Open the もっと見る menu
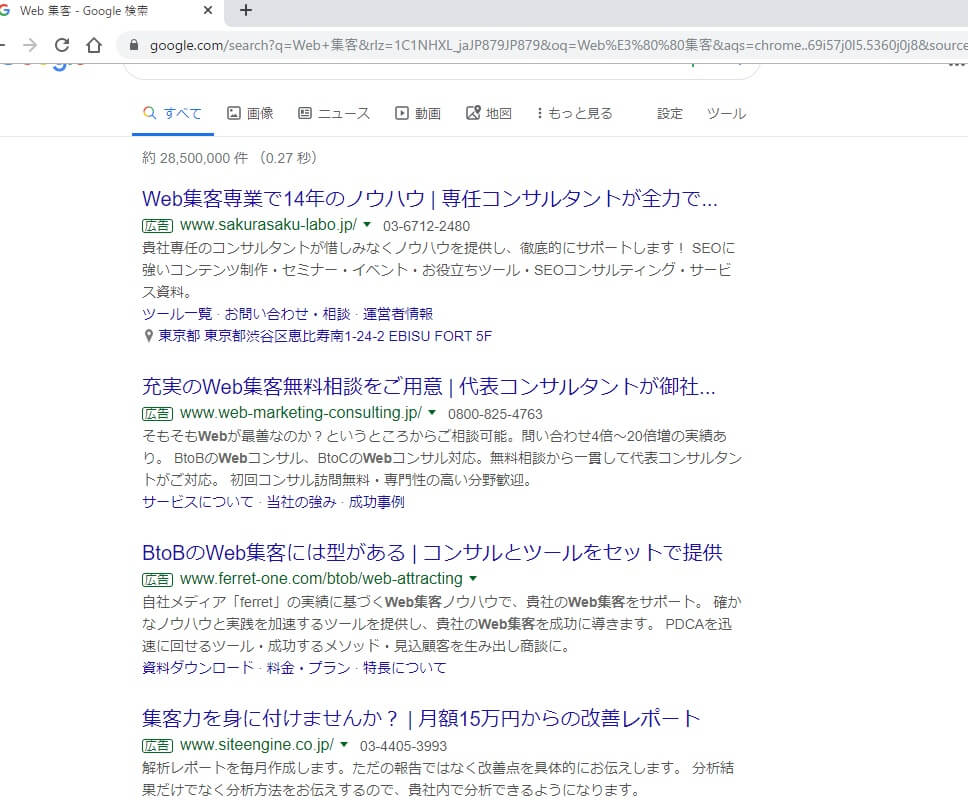This screenshot has height=803, width=968. 575,114
